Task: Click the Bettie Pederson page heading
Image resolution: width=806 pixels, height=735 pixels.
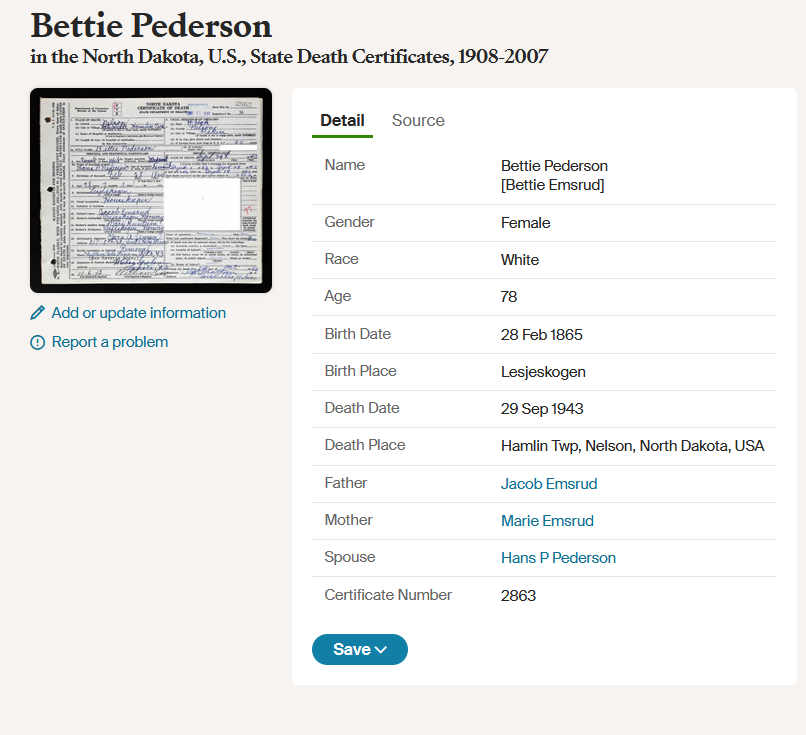Action: (x=151, y=26)
